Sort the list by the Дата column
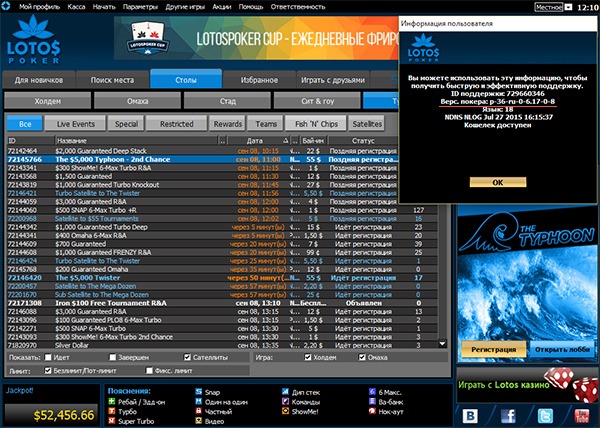 255,141
